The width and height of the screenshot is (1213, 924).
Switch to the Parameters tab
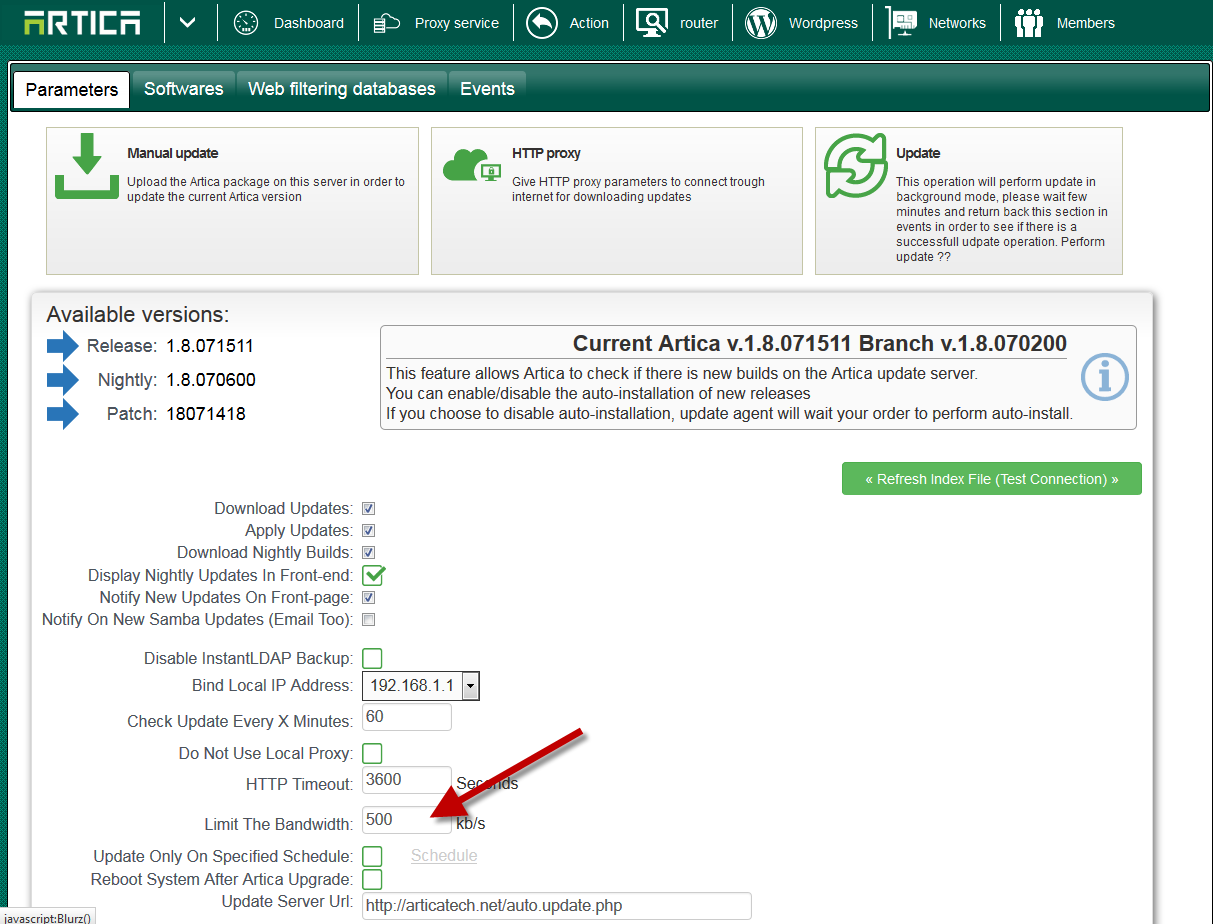tap(72, 89)
